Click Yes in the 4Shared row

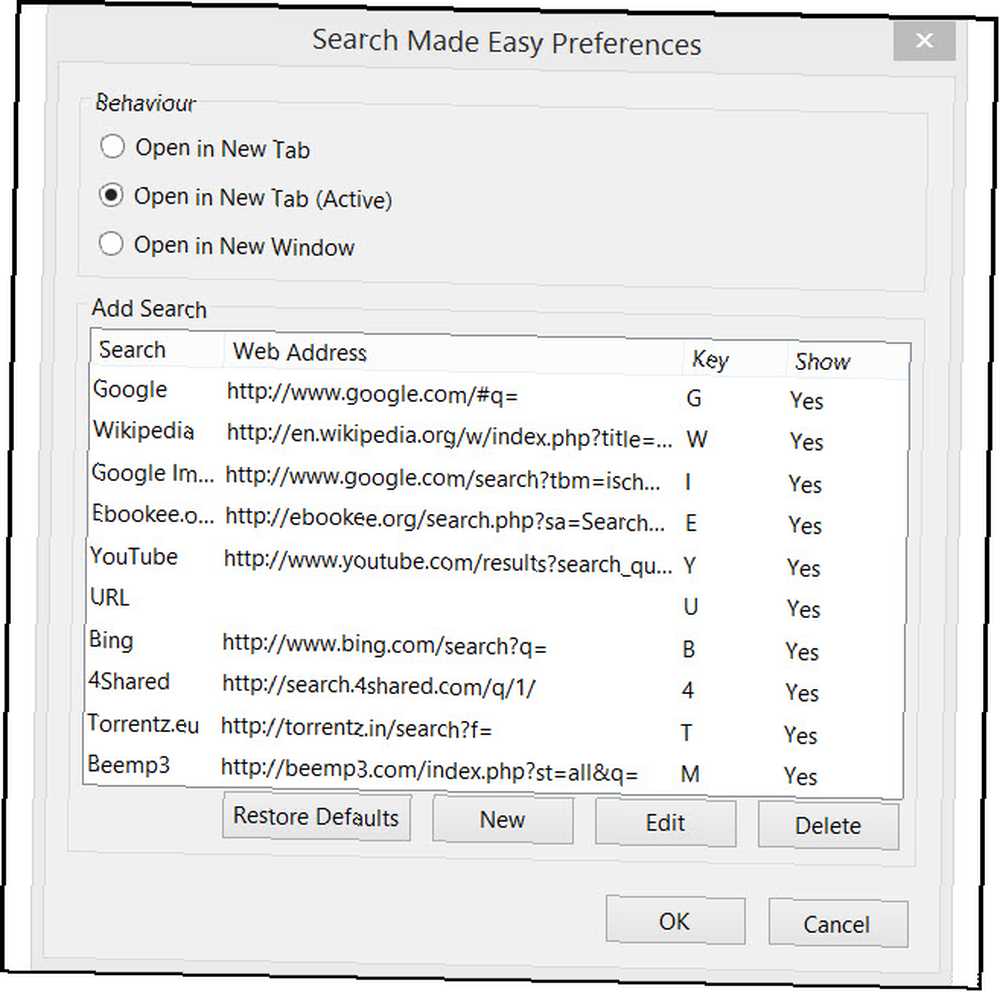pos(802,692)
